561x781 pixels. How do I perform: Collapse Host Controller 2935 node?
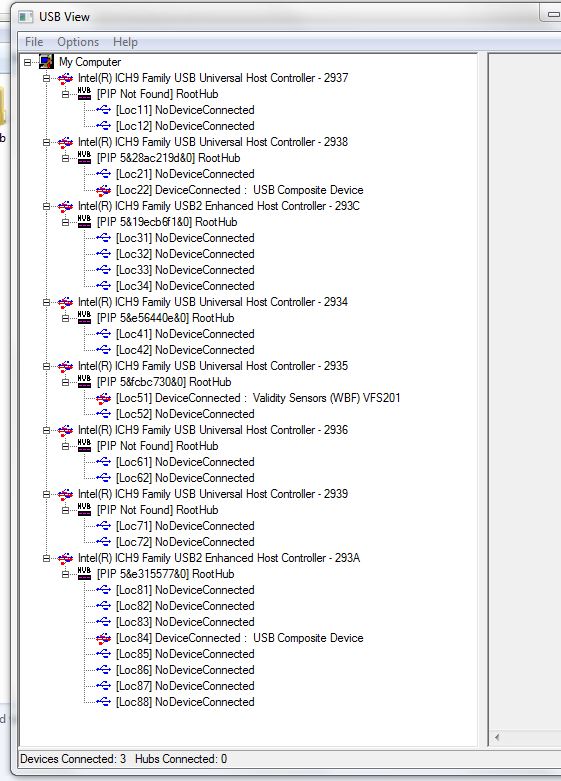click(x=46, y=366)
